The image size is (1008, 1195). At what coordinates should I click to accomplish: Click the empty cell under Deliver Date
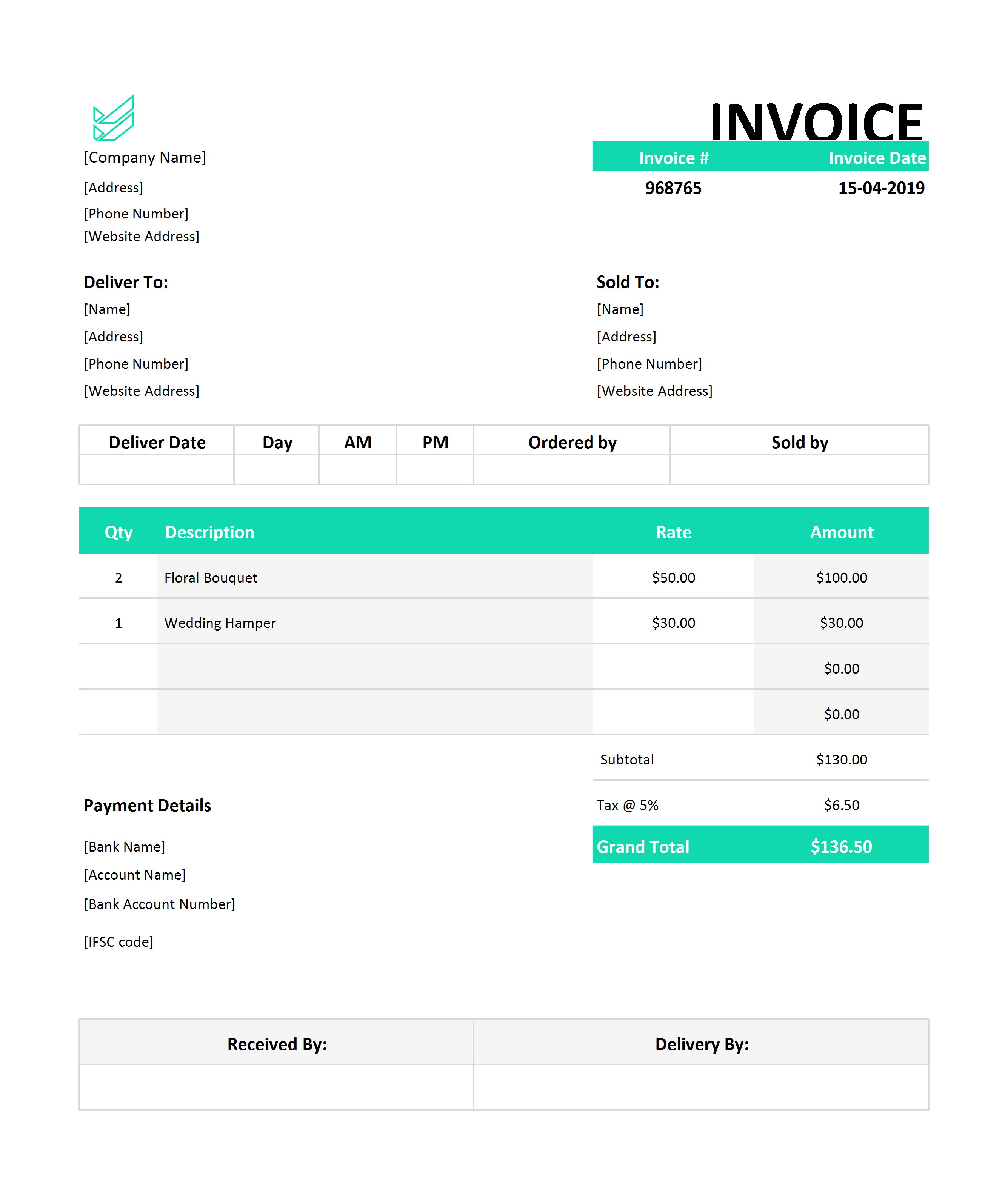(157, 469)
